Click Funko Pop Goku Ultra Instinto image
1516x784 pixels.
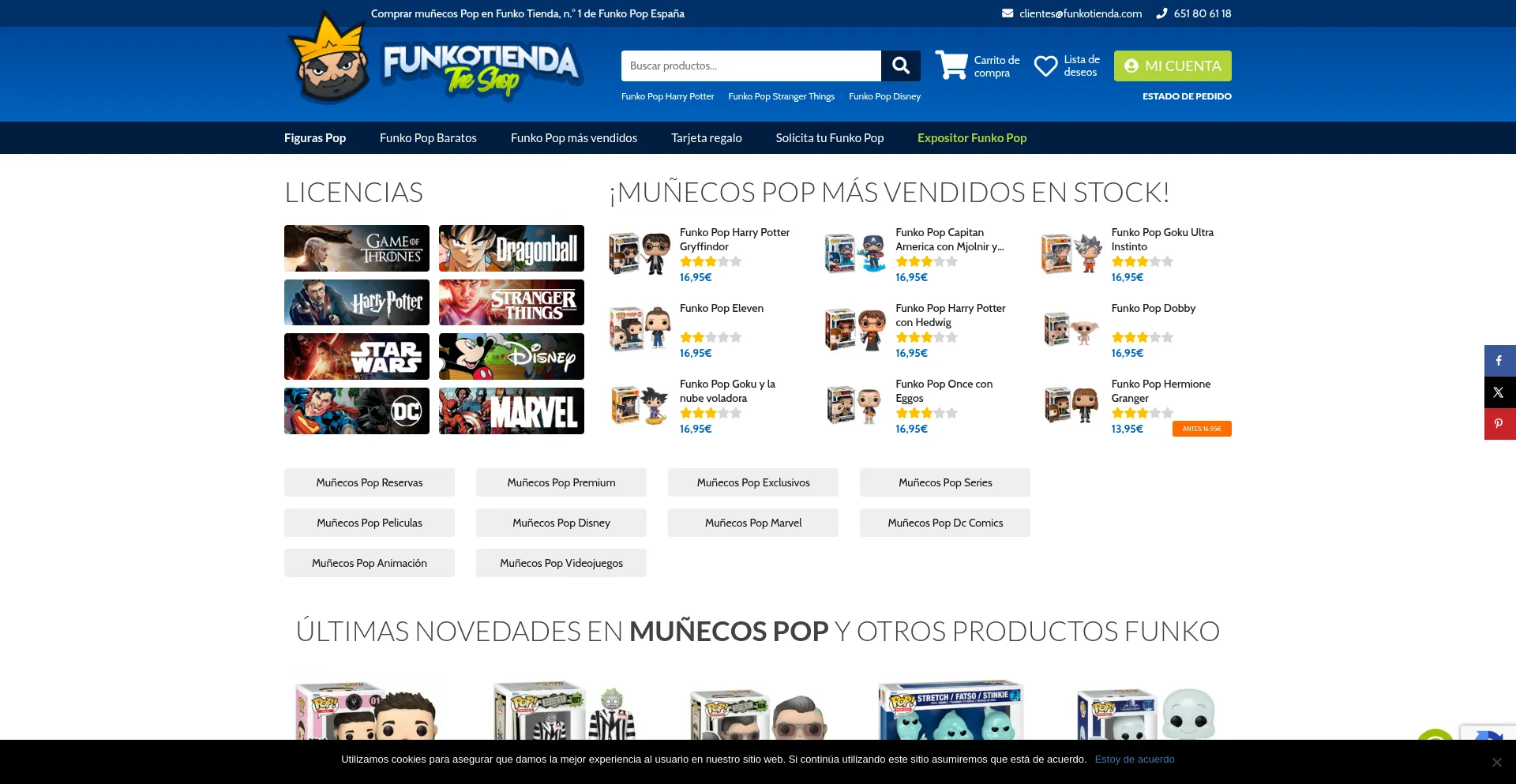[1071, 253]
